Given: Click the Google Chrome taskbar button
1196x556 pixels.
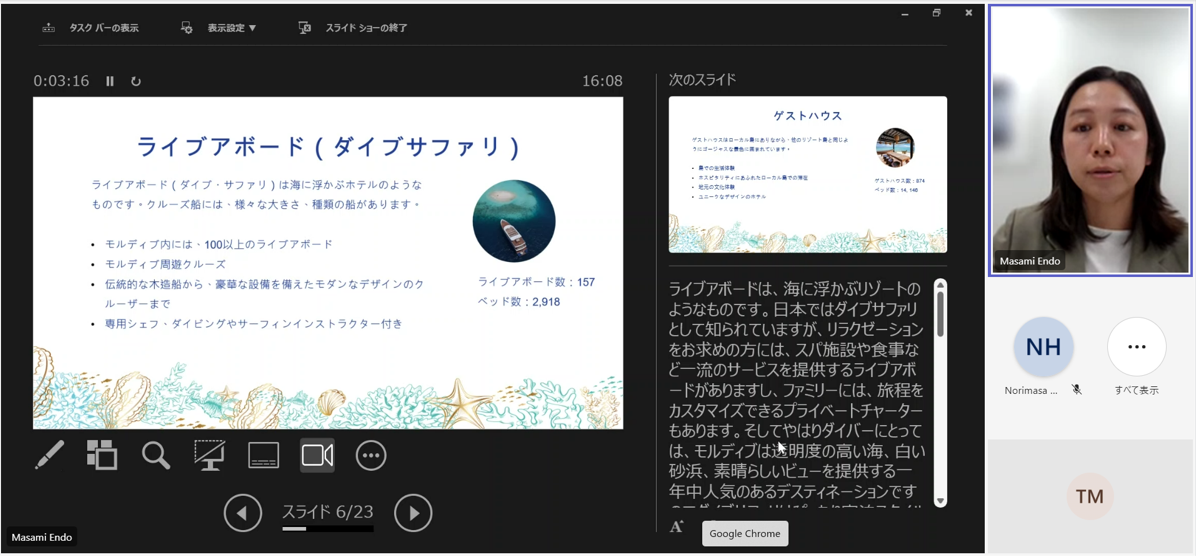Looking at the screenshot, I should tap(745, 534).
